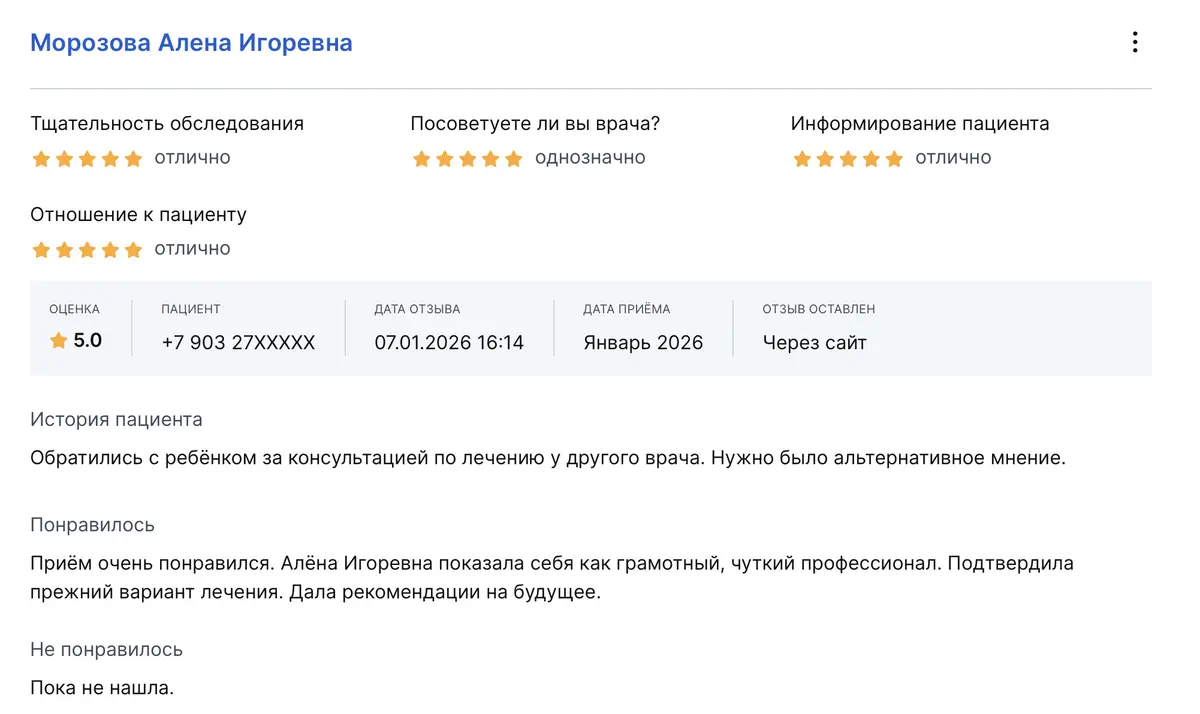The image size is (1200, 714).
Task: Click star rating under Тщательность обследования
Action: [x=87, y=159]
